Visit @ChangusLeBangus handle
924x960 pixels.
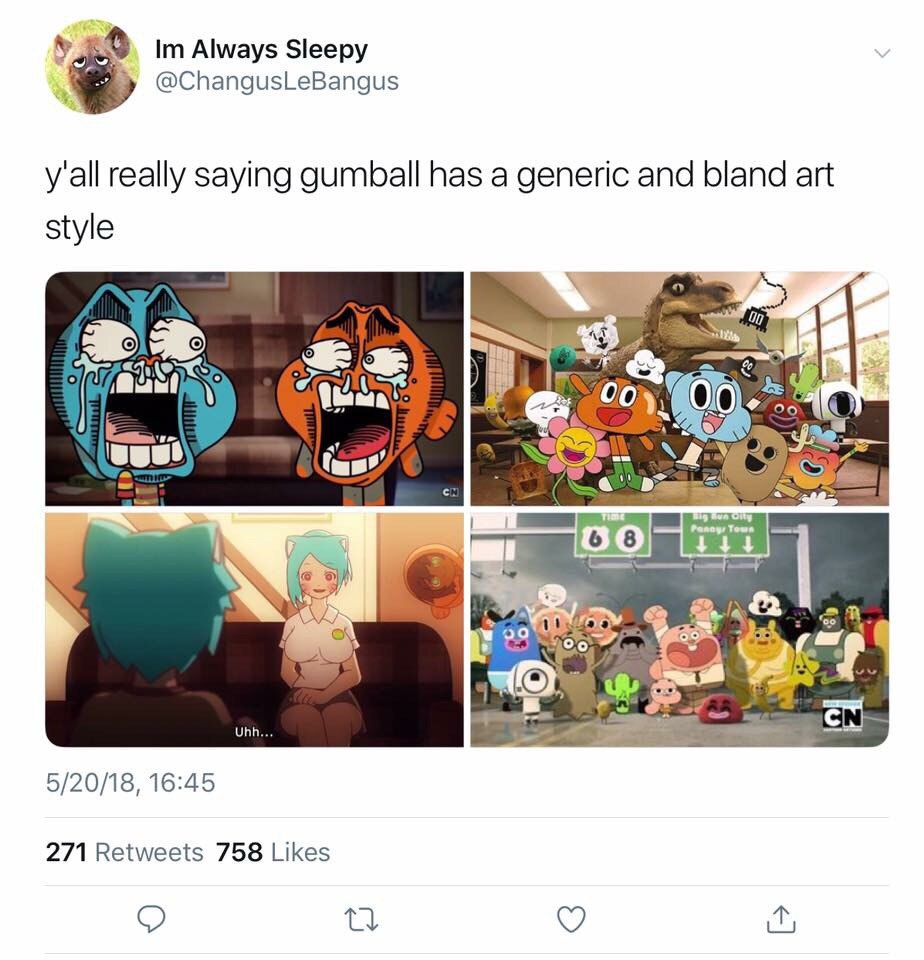[x=277, y=81]
